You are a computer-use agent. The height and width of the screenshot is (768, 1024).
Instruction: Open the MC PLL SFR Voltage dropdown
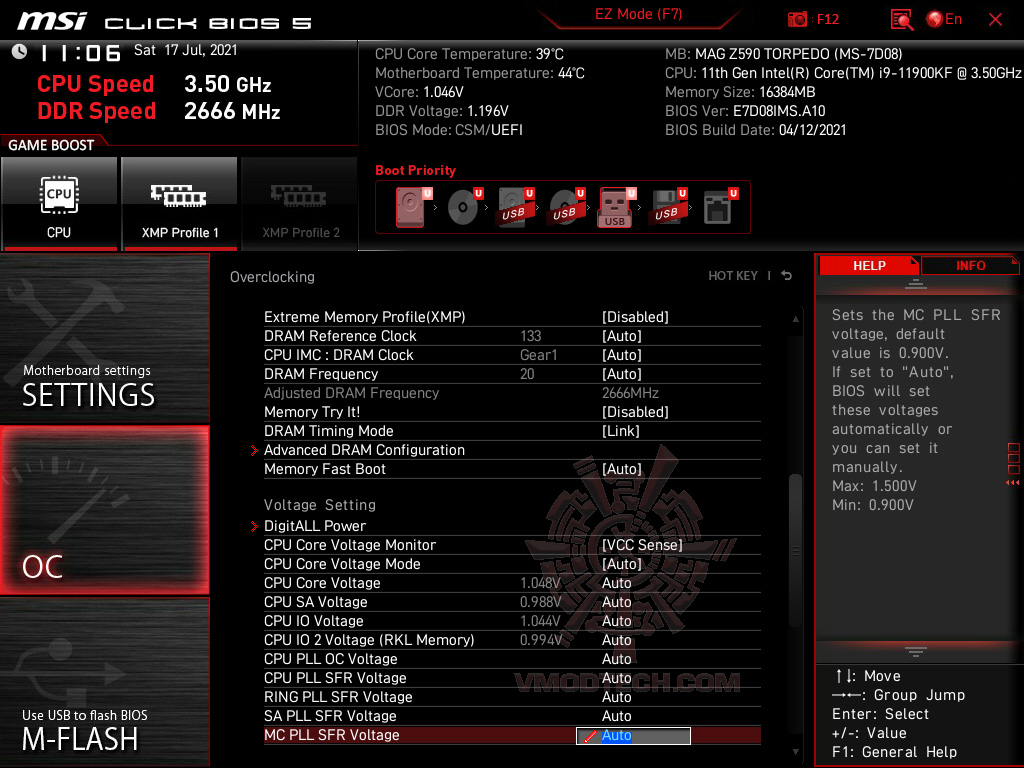(x=632, y=735)
